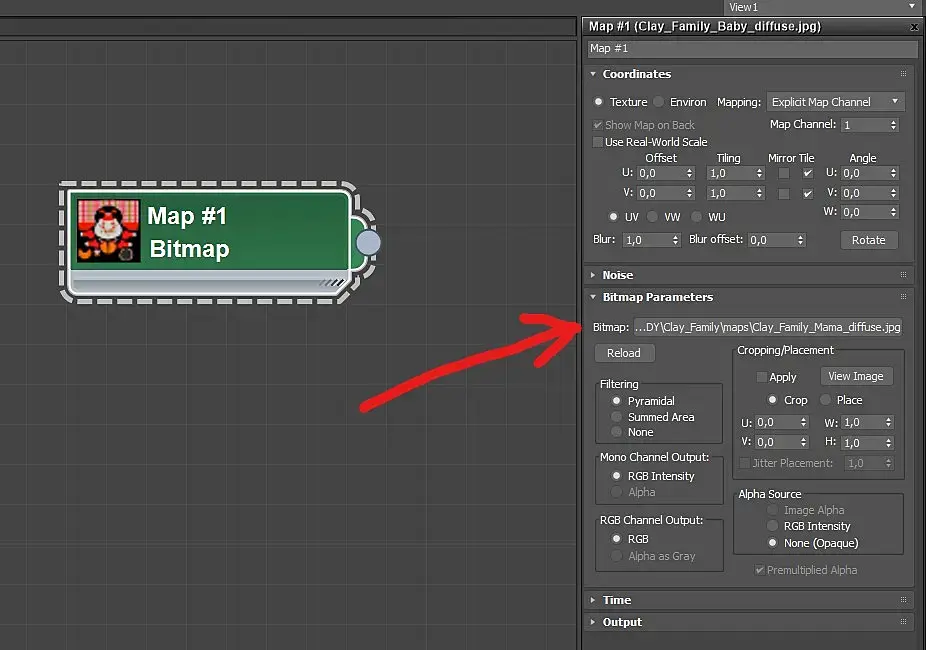Click the Bitmap Parameters rollout grip icon

point(903,296)
